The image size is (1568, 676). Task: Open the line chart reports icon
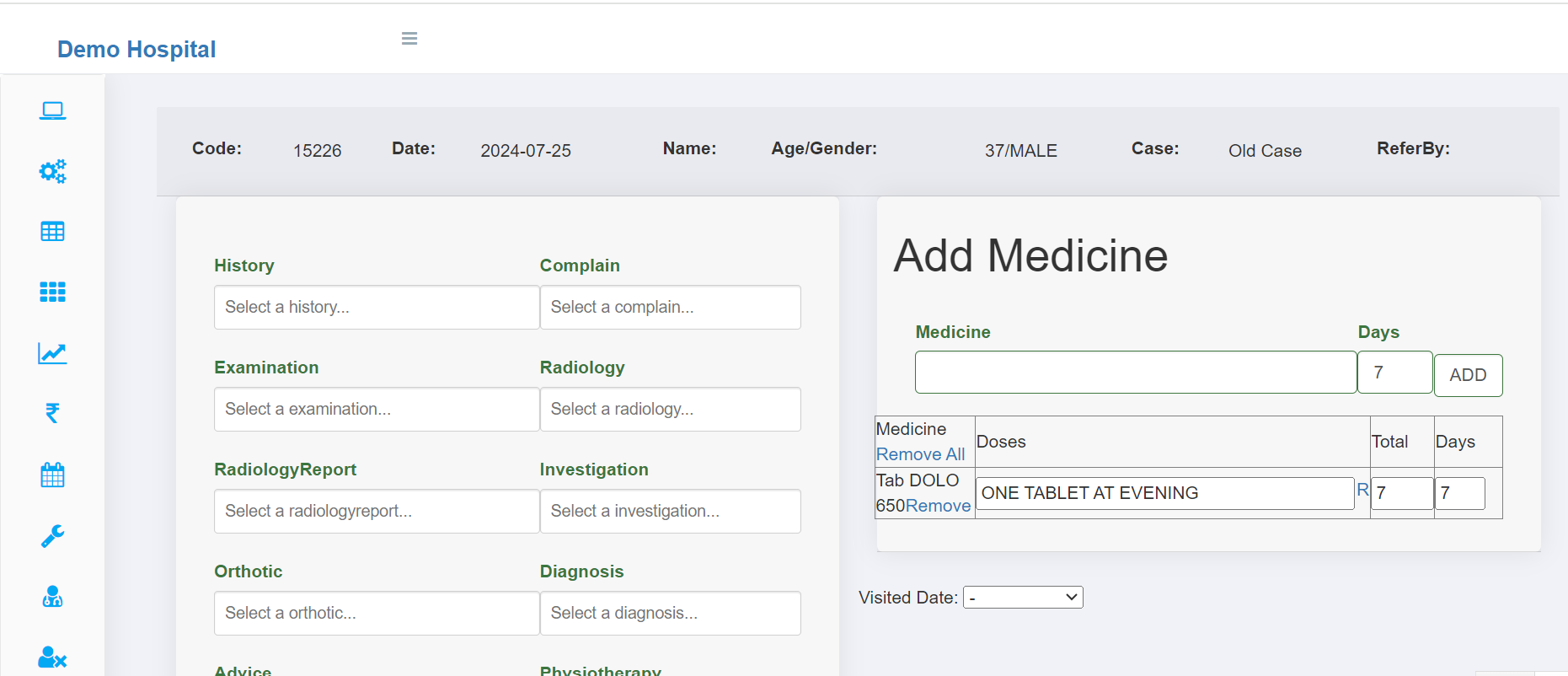pyautogui.click(x=52, y=353)
